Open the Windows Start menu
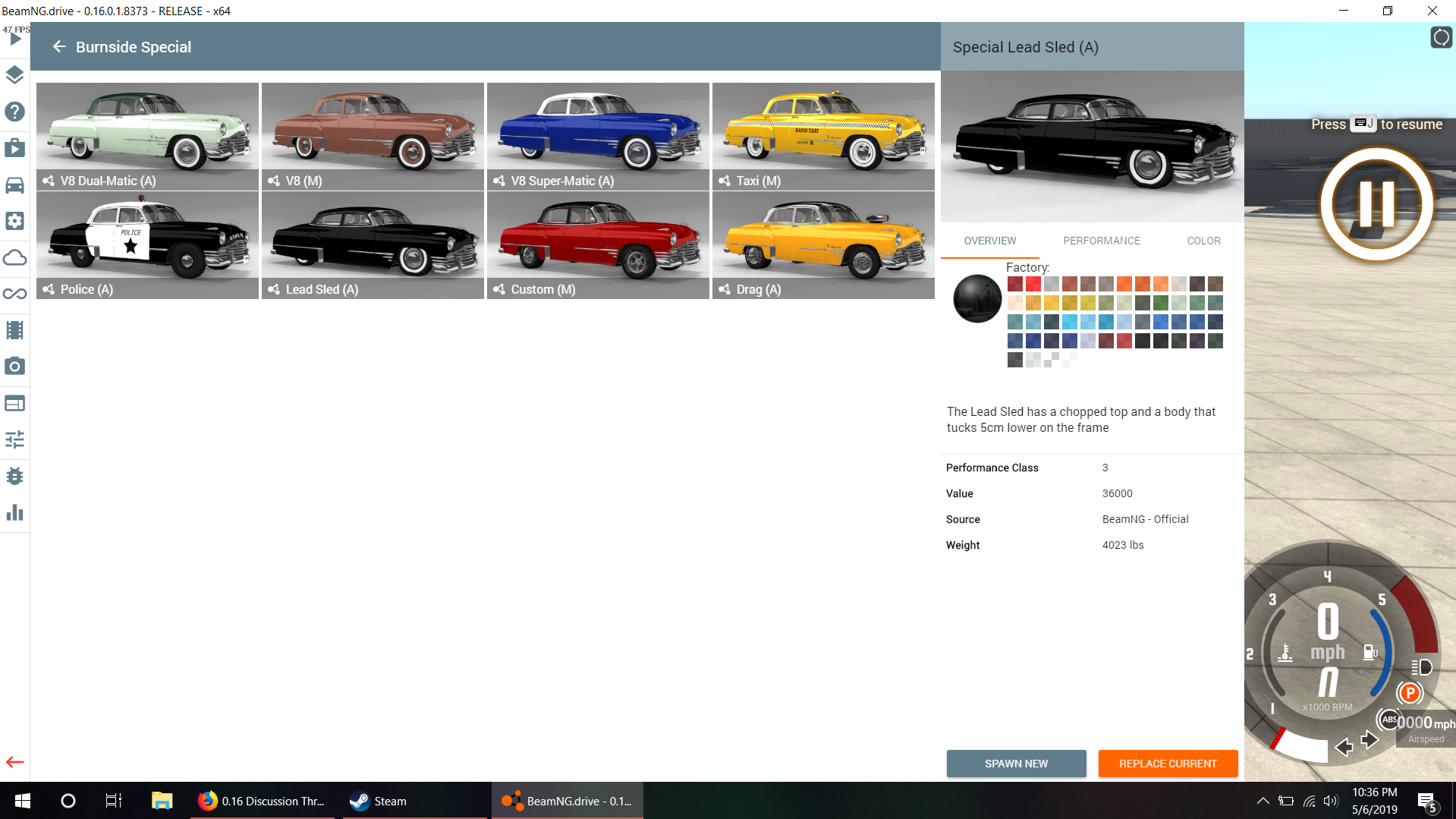The image size is (1456, 819). tap(23, 801)
